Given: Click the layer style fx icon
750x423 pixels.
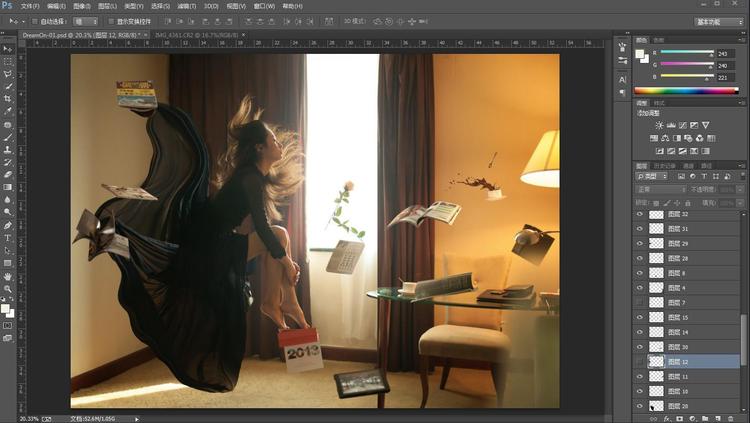Looking at the screenshot, I should (x=666, y=418).
